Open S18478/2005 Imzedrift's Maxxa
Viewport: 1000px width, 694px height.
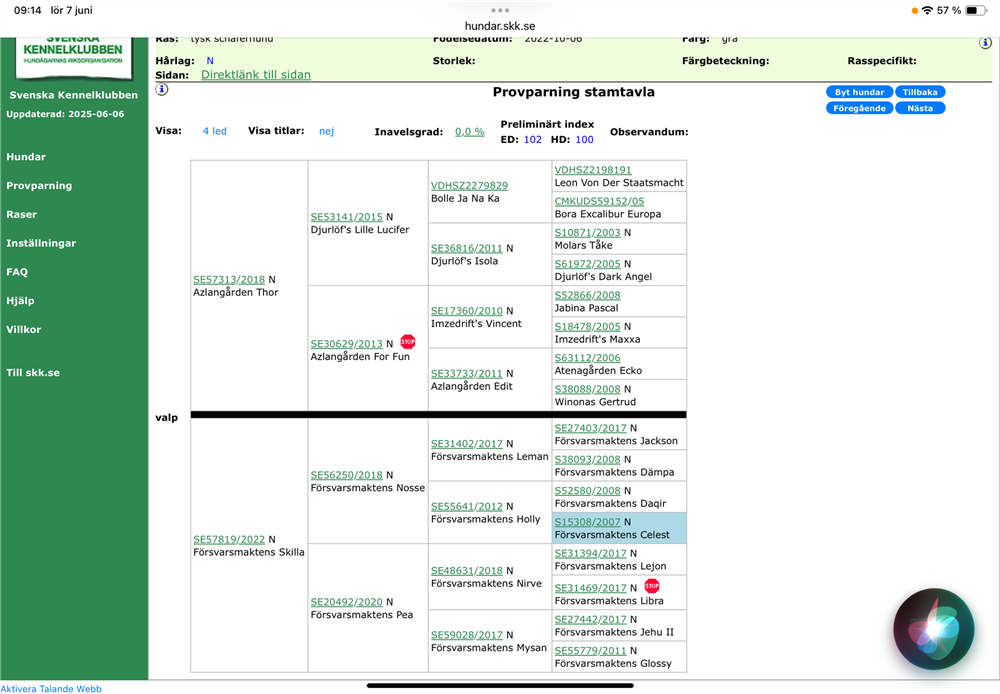click(x=587, y=327)
